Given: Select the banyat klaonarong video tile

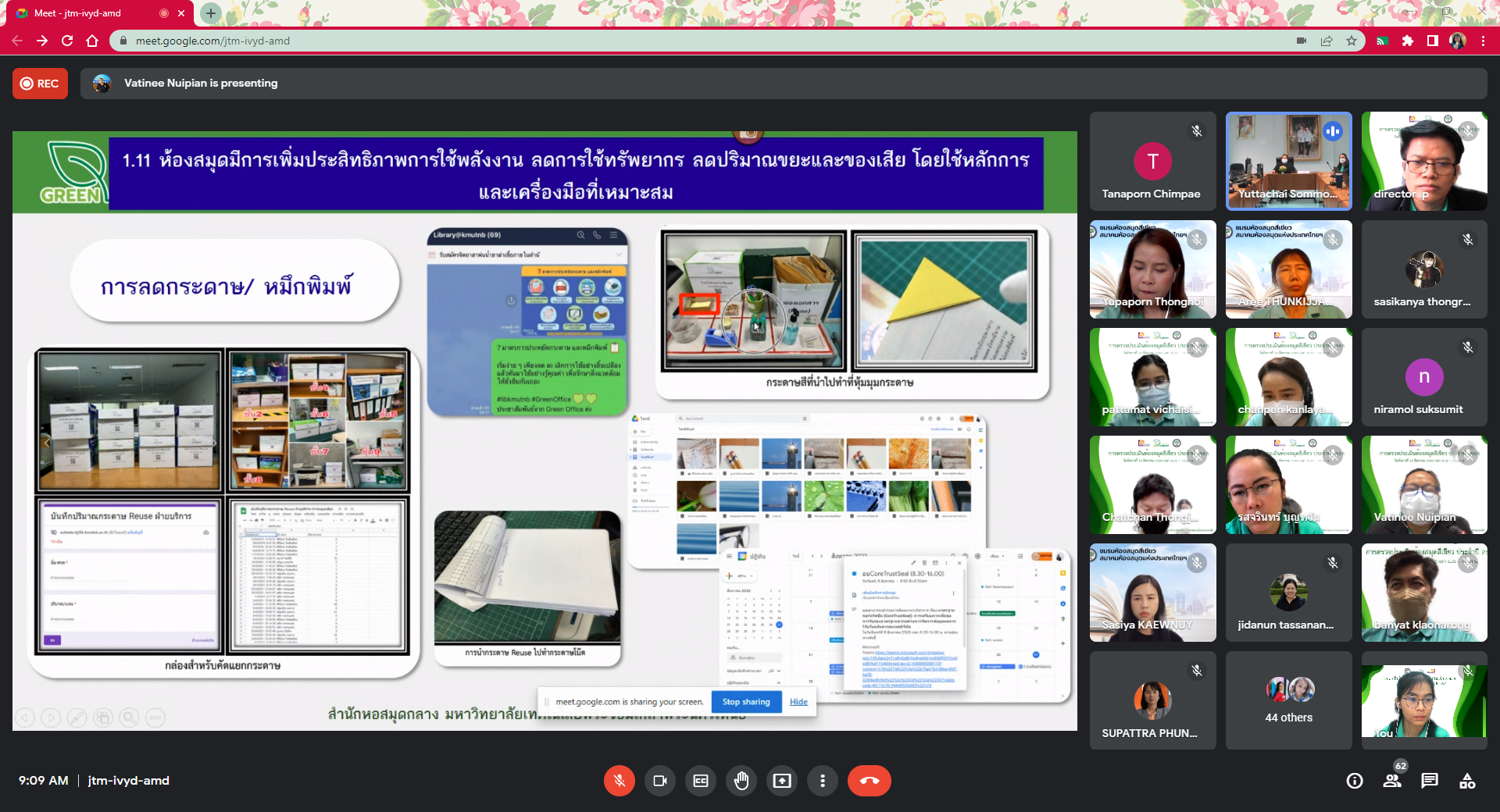Looking at the screenshot, I should point(1424,593).
